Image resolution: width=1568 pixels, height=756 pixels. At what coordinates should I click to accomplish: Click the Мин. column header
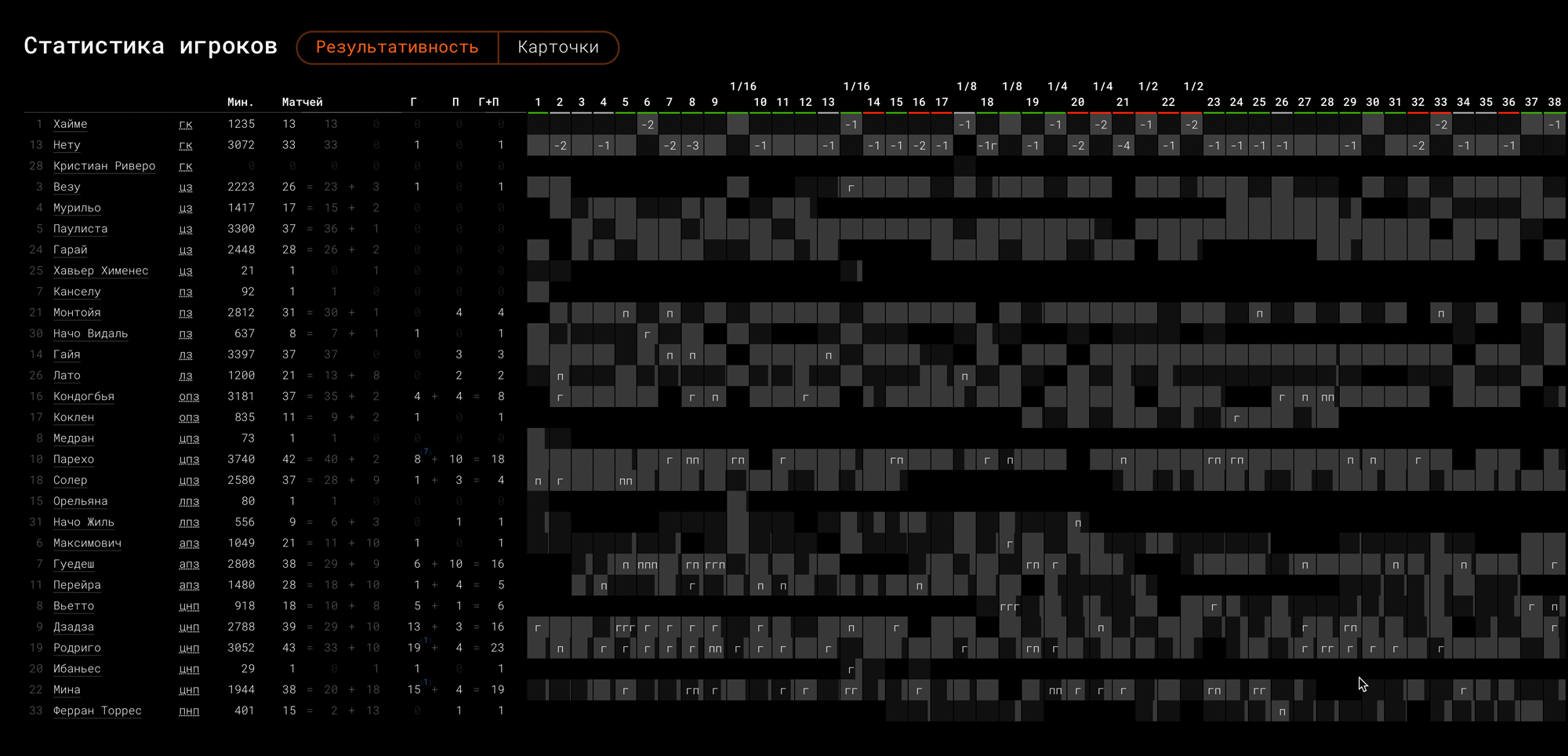coord(241,102)
